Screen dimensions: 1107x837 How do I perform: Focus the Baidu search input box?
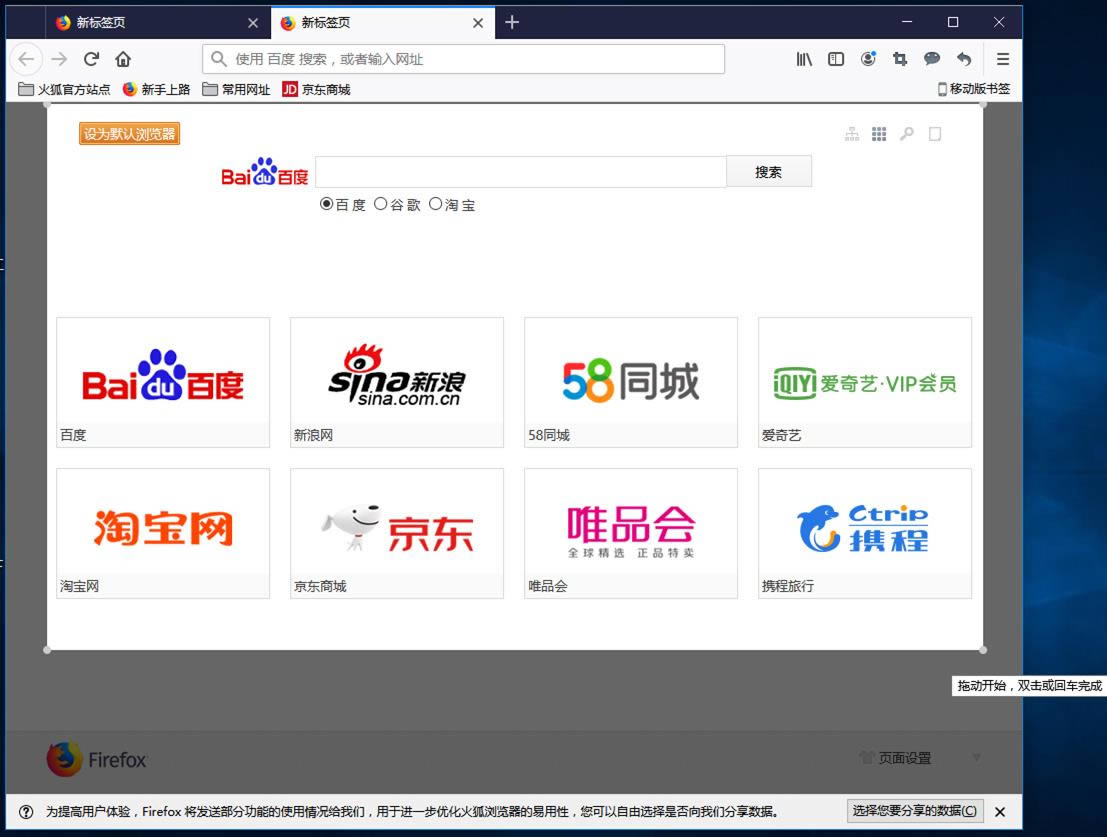click(521, 171)
